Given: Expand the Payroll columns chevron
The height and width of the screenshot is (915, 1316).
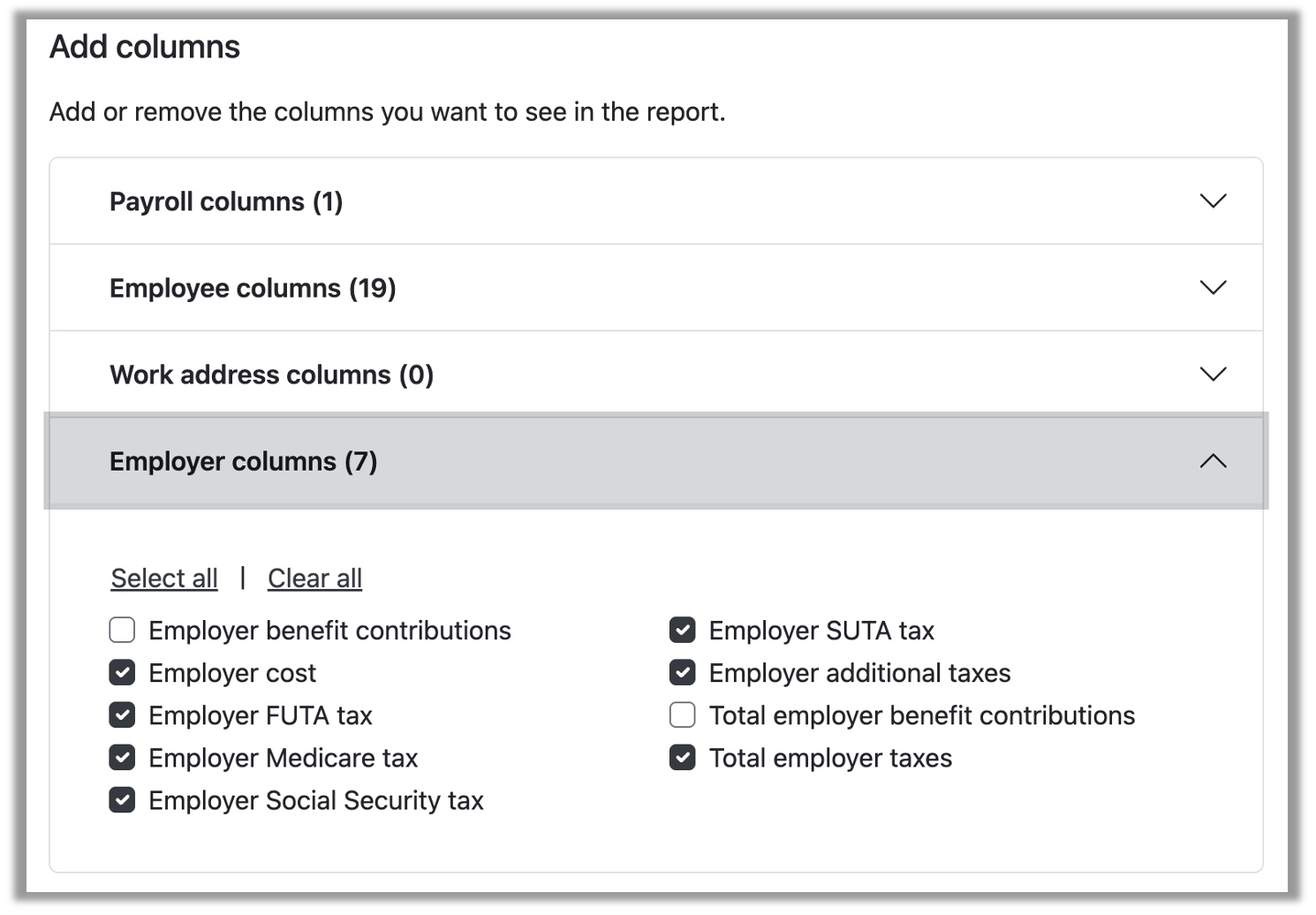Looking at the screenshot, I should point(1213,201).
